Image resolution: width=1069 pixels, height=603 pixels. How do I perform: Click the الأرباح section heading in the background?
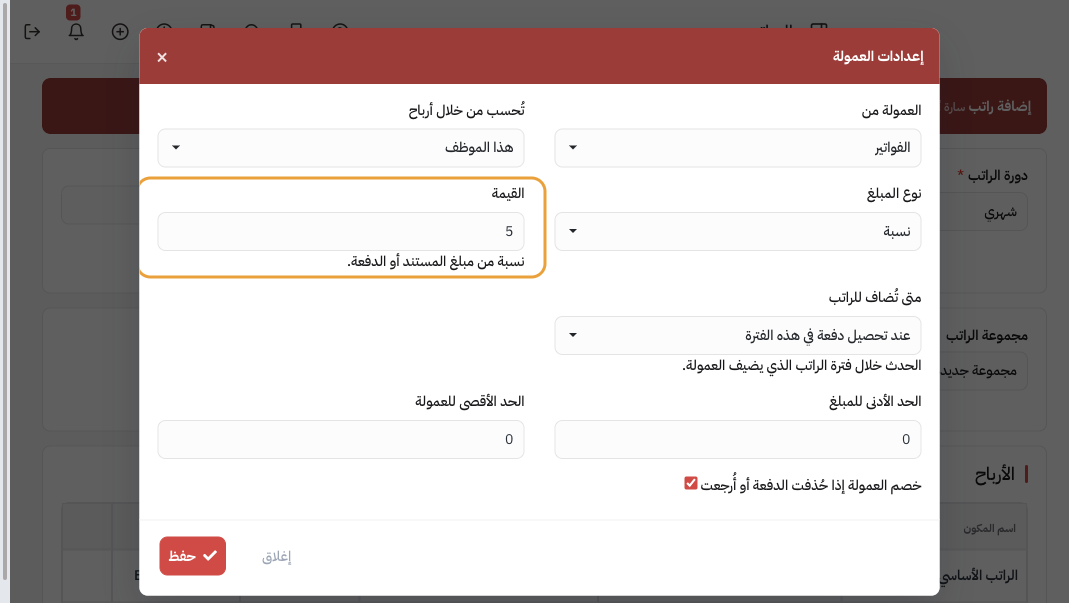(x=994, y=474)
